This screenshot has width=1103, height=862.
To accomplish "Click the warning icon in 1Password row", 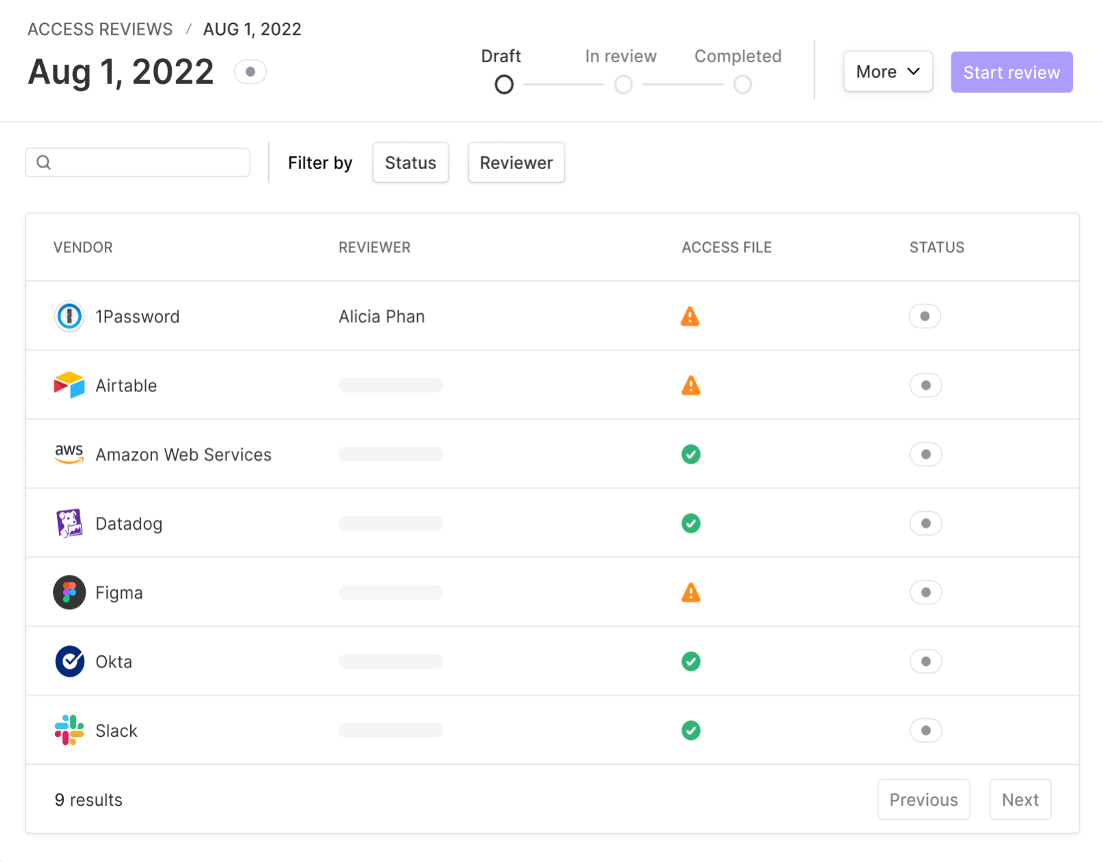I will (690, 317).
